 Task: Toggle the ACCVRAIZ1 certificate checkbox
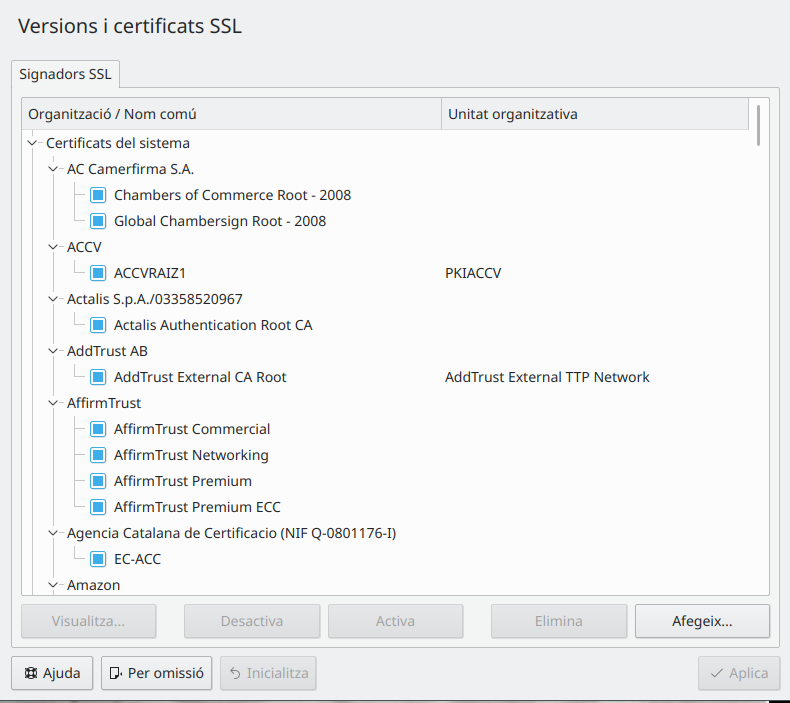tap(98, 273)
